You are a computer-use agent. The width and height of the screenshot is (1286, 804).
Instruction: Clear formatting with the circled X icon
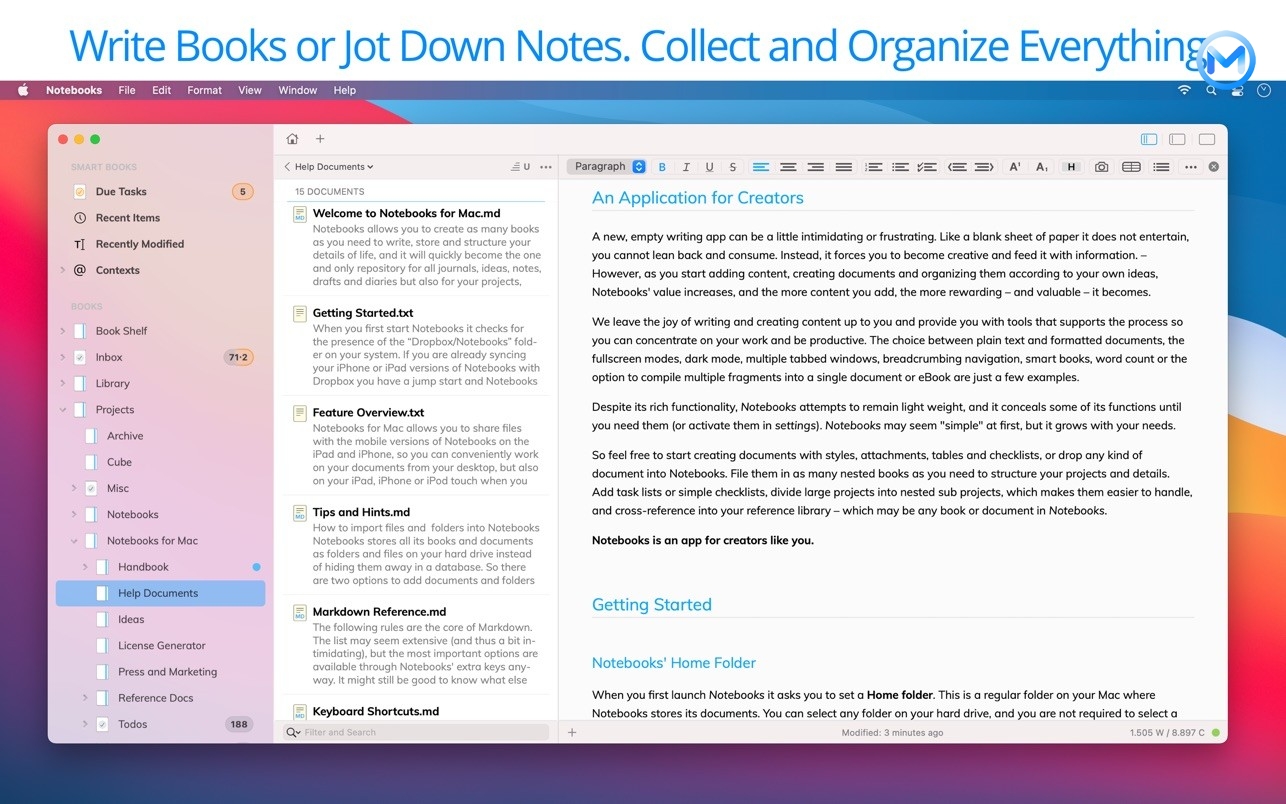(1213, 167)
